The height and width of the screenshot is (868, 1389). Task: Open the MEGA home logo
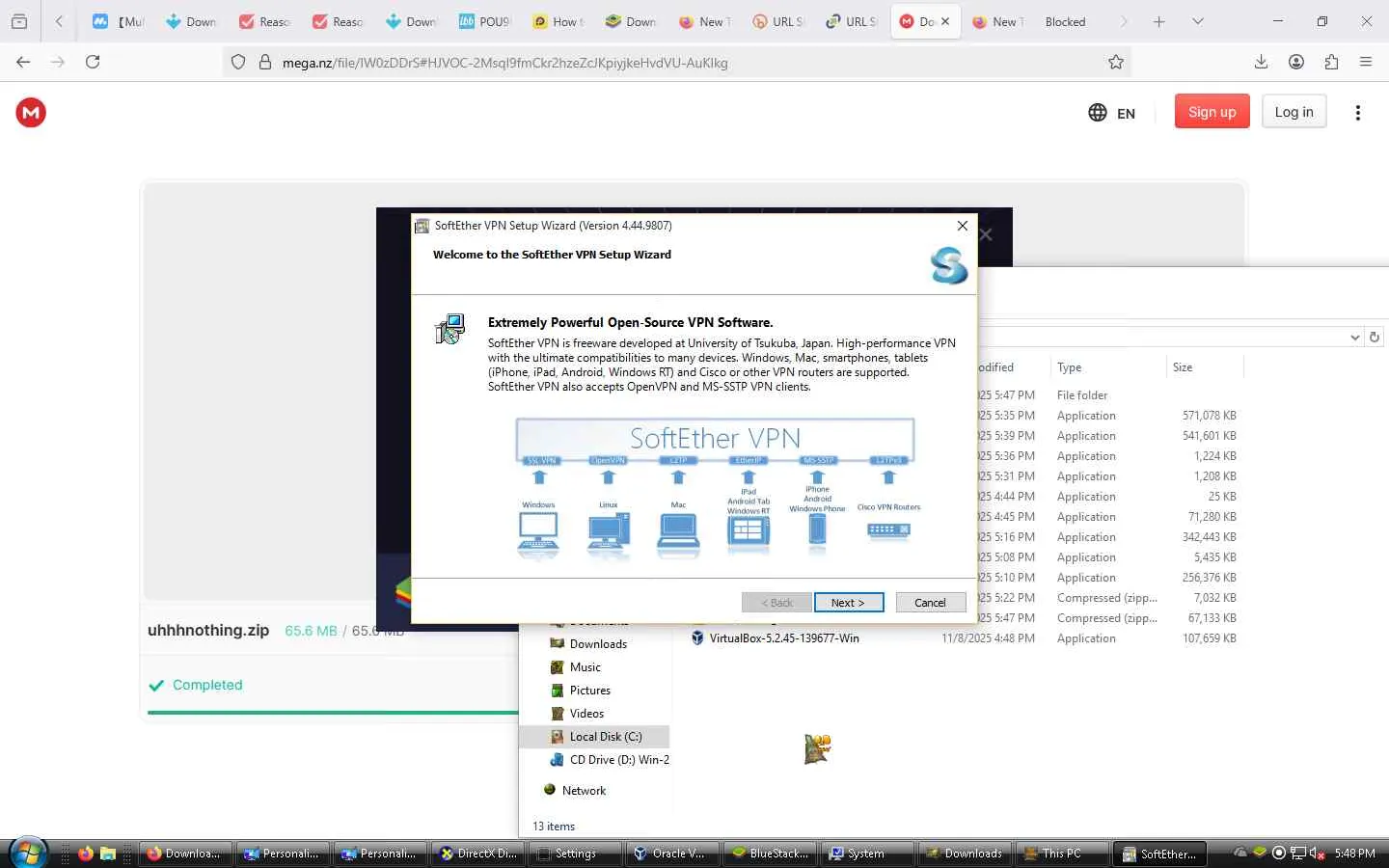click(x=31, y=113)
